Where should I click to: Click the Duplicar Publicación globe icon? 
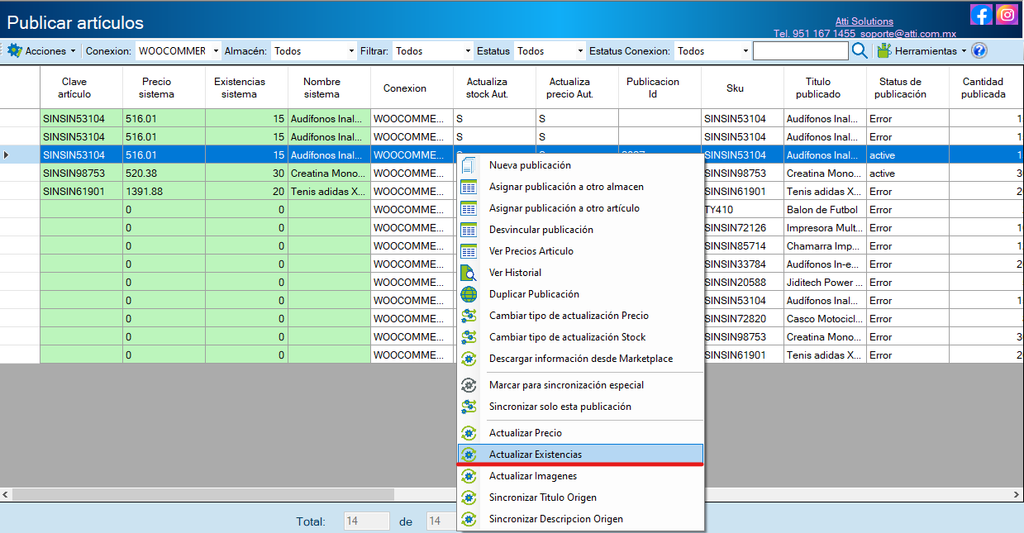[468, 295]
